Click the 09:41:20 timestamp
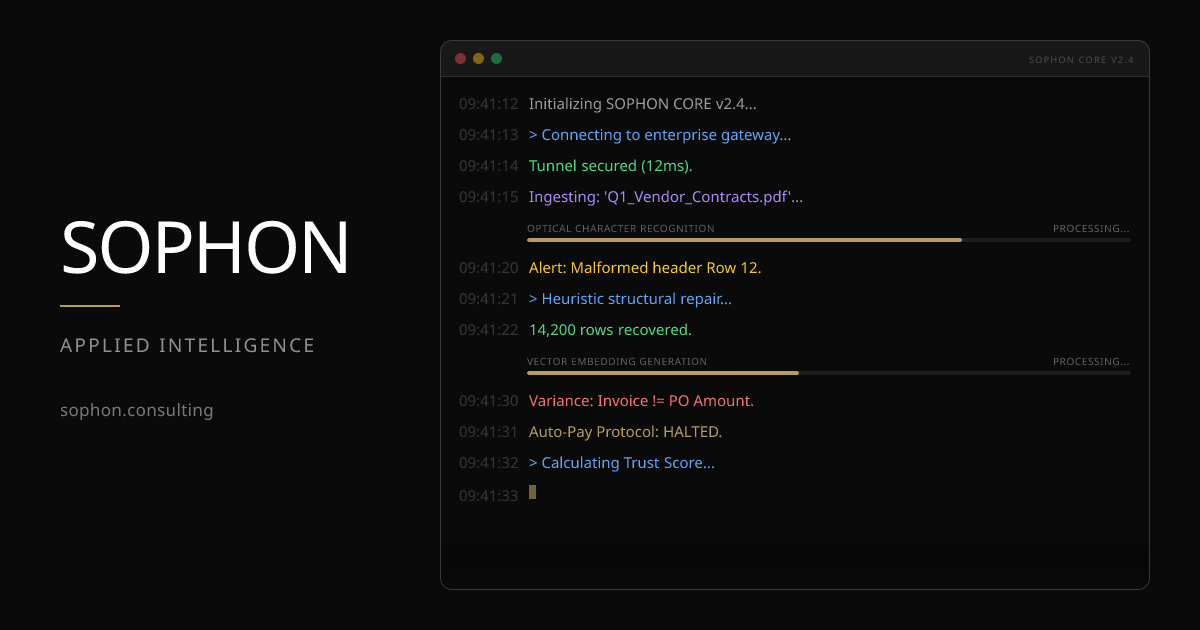The image size is (1200, 630). (x=489, y=268)
